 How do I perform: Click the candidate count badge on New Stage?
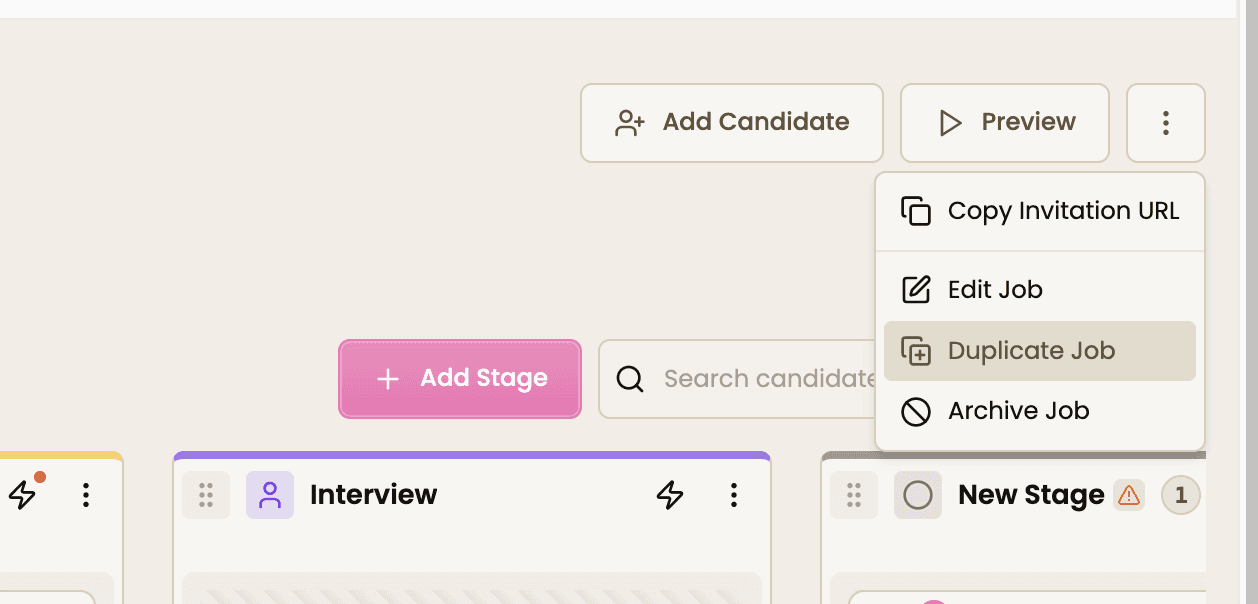click(1181, 495)
